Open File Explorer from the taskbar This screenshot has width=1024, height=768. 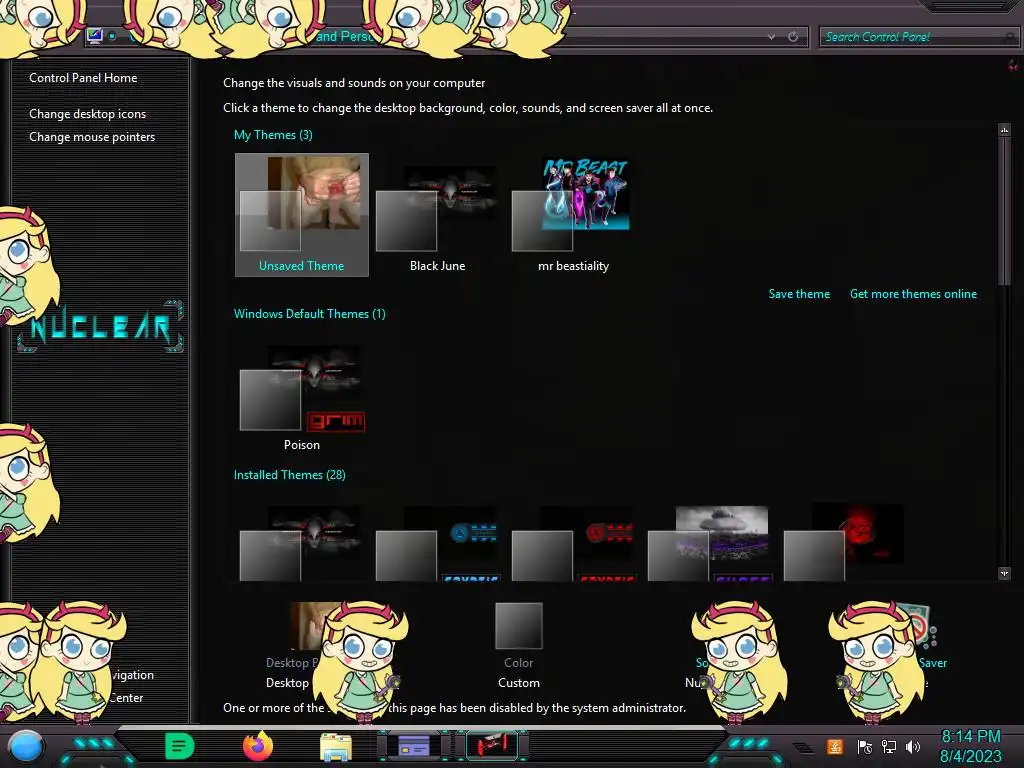tap(336, 746)
